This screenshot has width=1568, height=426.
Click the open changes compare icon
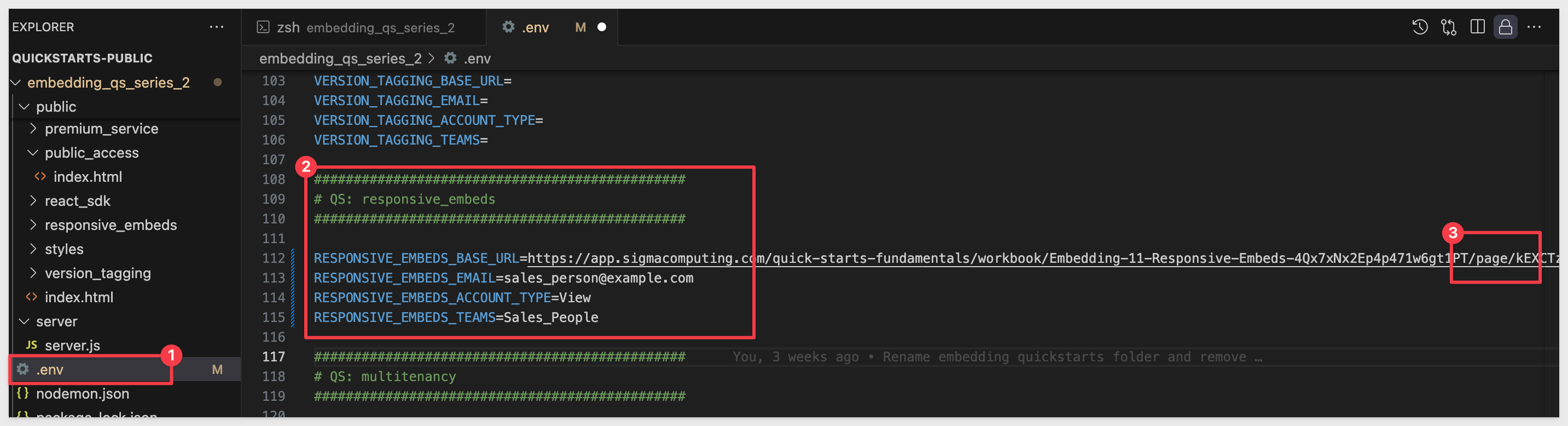1449,27
